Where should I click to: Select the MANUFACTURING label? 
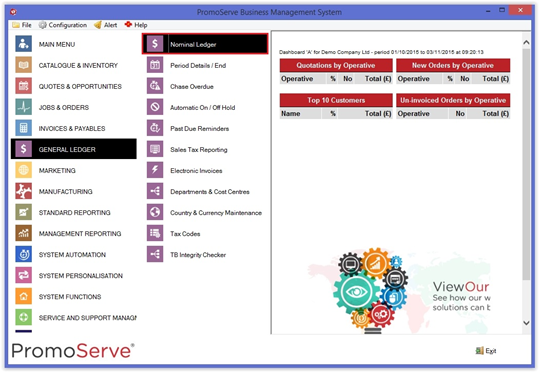(65, 192)
